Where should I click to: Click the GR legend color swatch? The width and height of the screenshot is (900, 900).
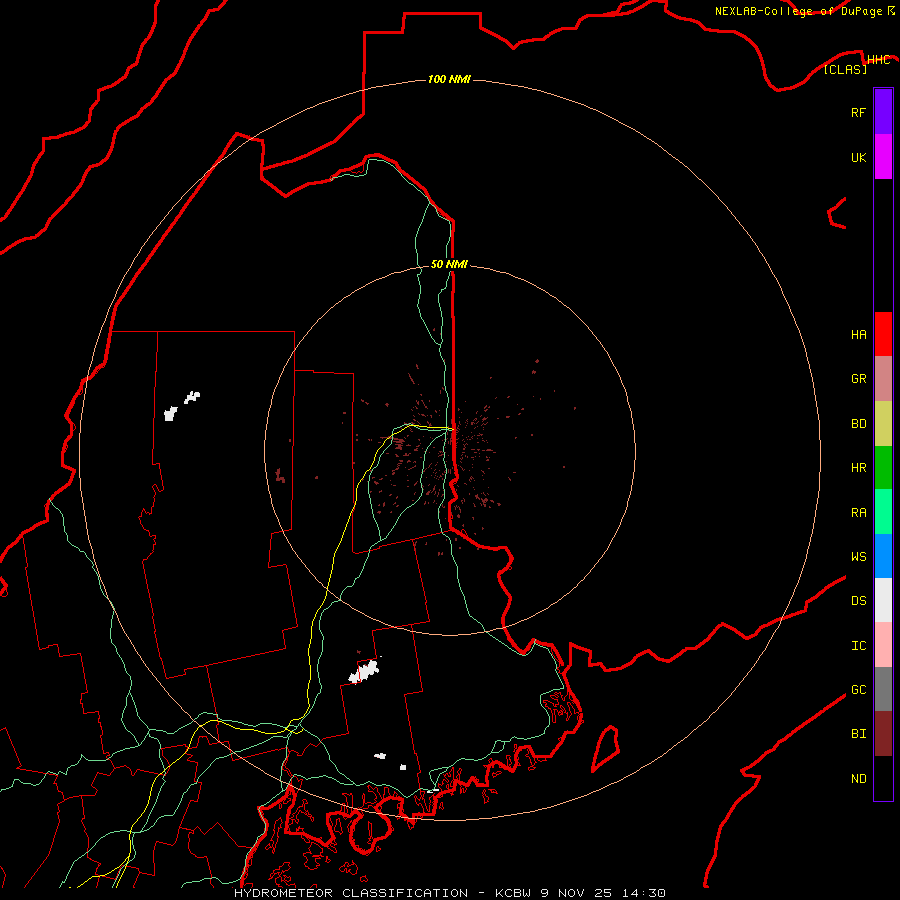click(x=883, y=379)
